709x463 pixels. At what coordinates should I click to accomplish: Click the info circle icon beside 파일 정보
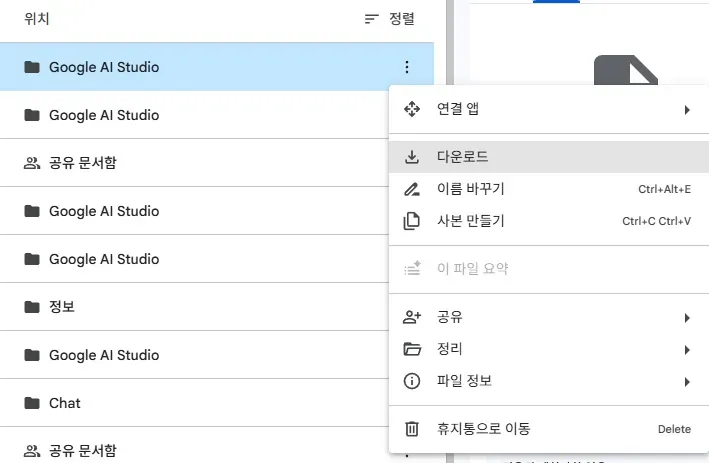(411, 381)
